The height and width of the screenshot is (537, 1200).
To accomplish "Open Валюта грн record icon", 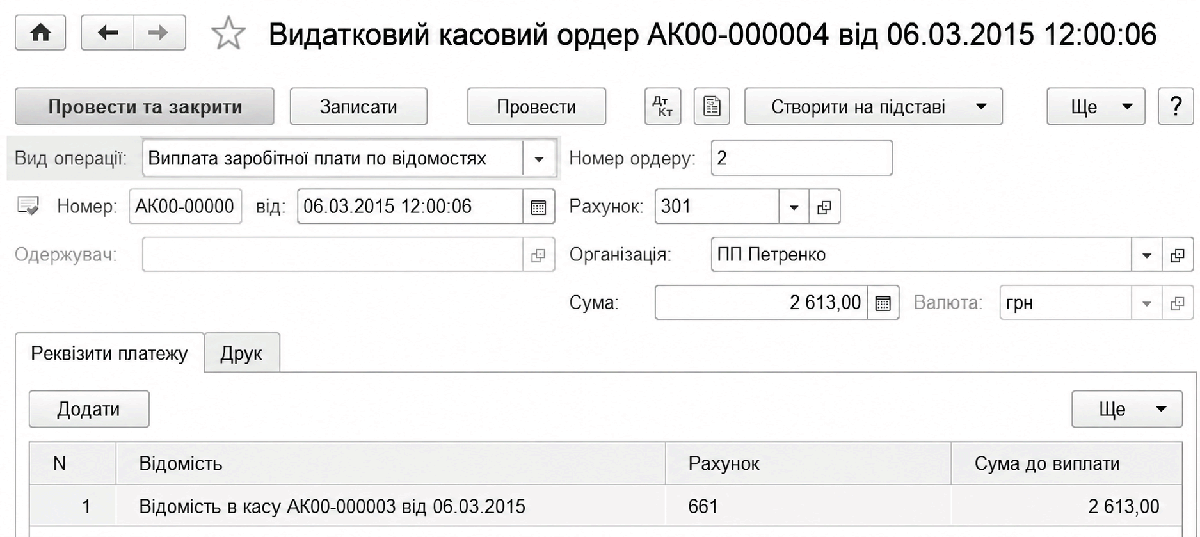I will pos(1176,302).
